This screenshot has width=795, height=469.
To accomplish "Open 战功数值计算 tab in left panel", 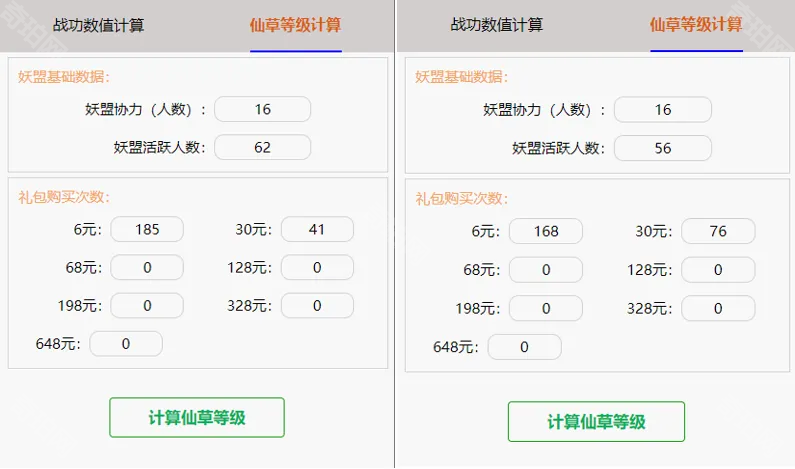I will click(98, 25).
